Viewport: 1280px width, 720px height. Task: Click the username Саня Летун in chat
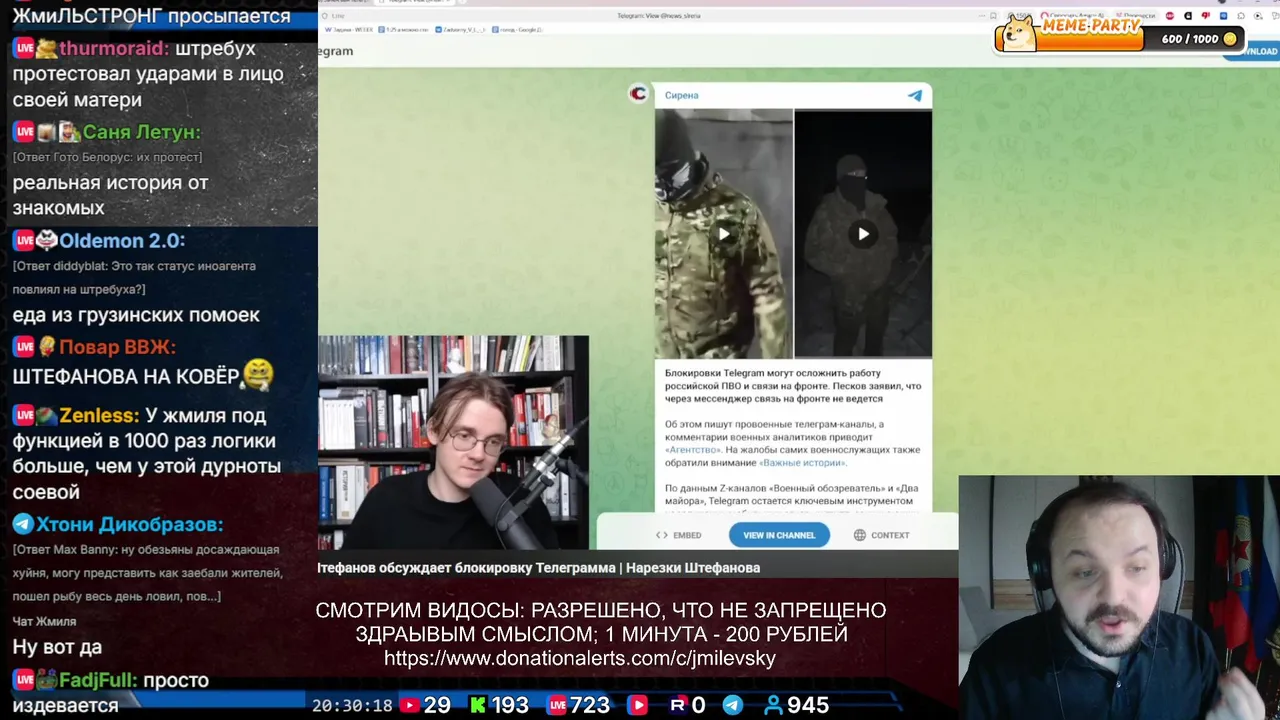click(142, 132)
